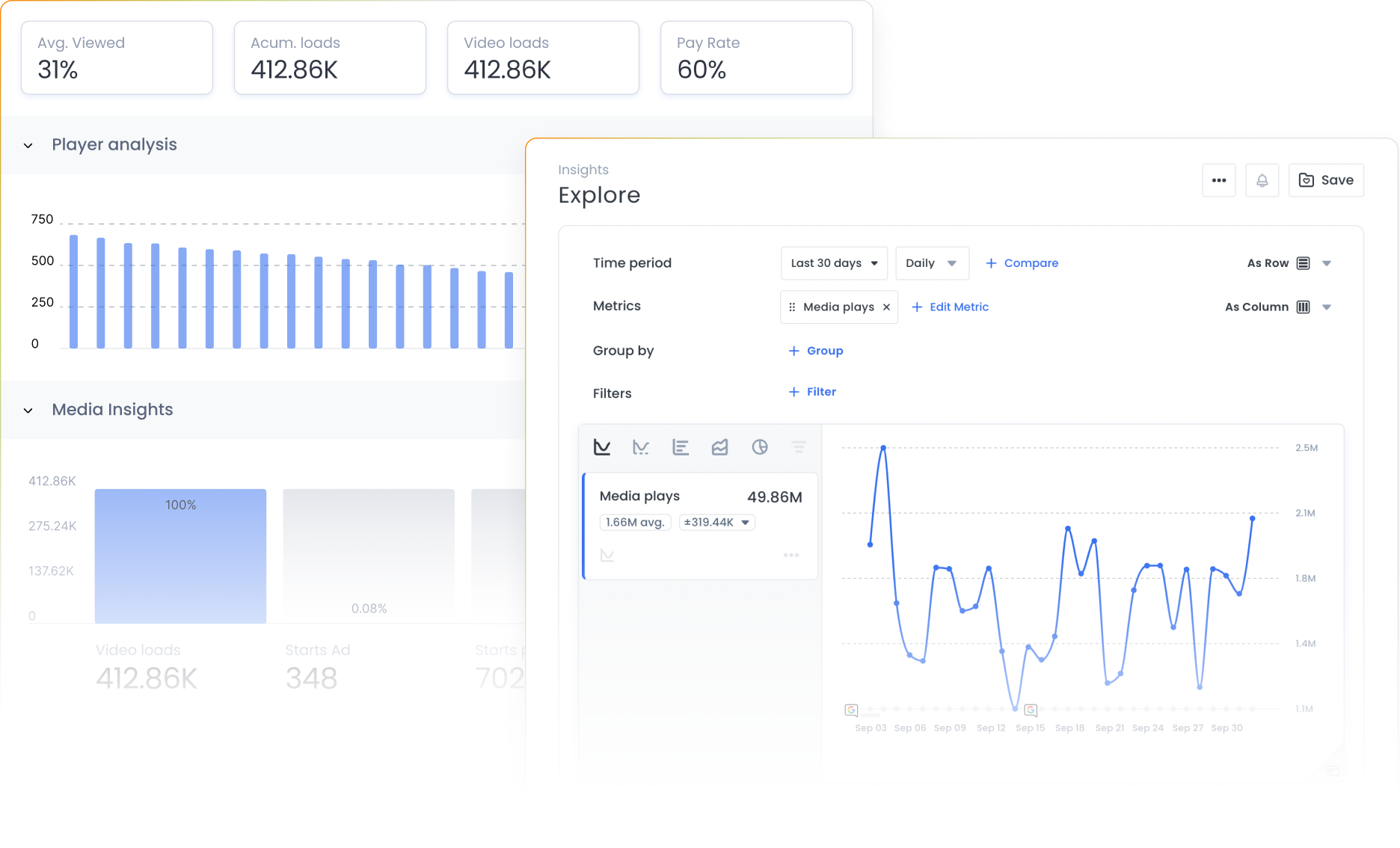Collapse the Player analysis section
This screenshot has height=848, width=1400.
pyautogui.click(x=28, y=145)
